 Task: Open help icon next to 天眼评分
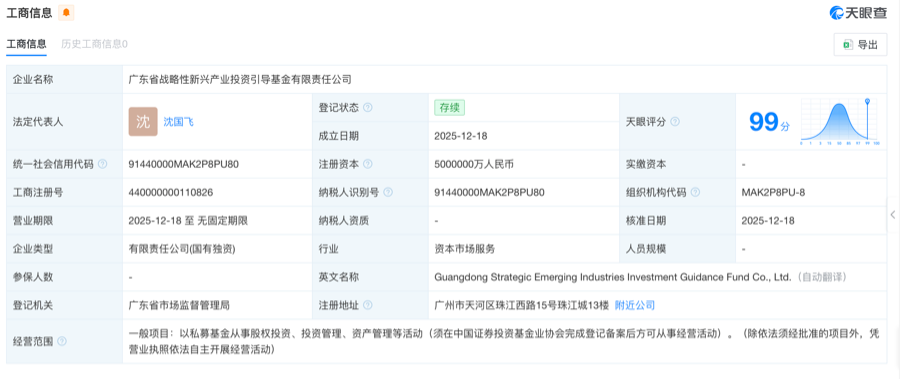675,122
